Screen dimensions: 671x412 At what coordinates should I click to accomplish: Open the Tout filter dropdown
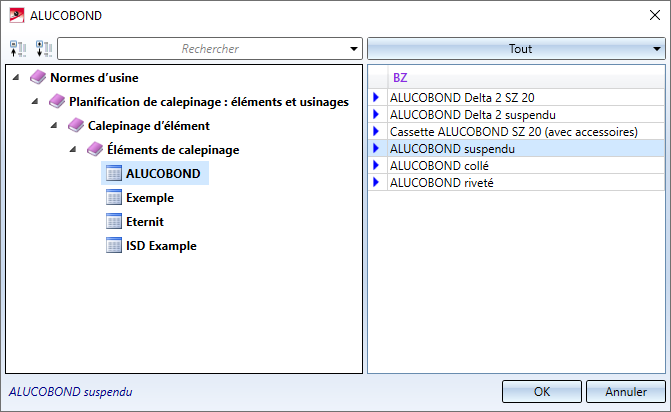point(516,49)
